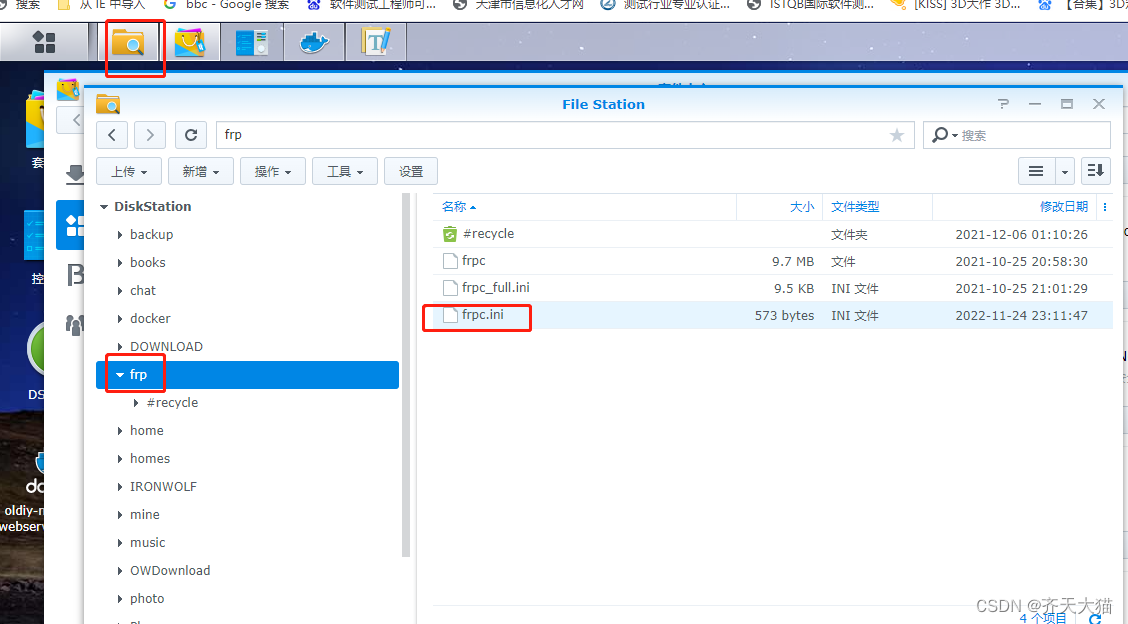Screen dimensions: 1128x624
Task: Click the 573 bytes size cell
Action: click(784, 315)
